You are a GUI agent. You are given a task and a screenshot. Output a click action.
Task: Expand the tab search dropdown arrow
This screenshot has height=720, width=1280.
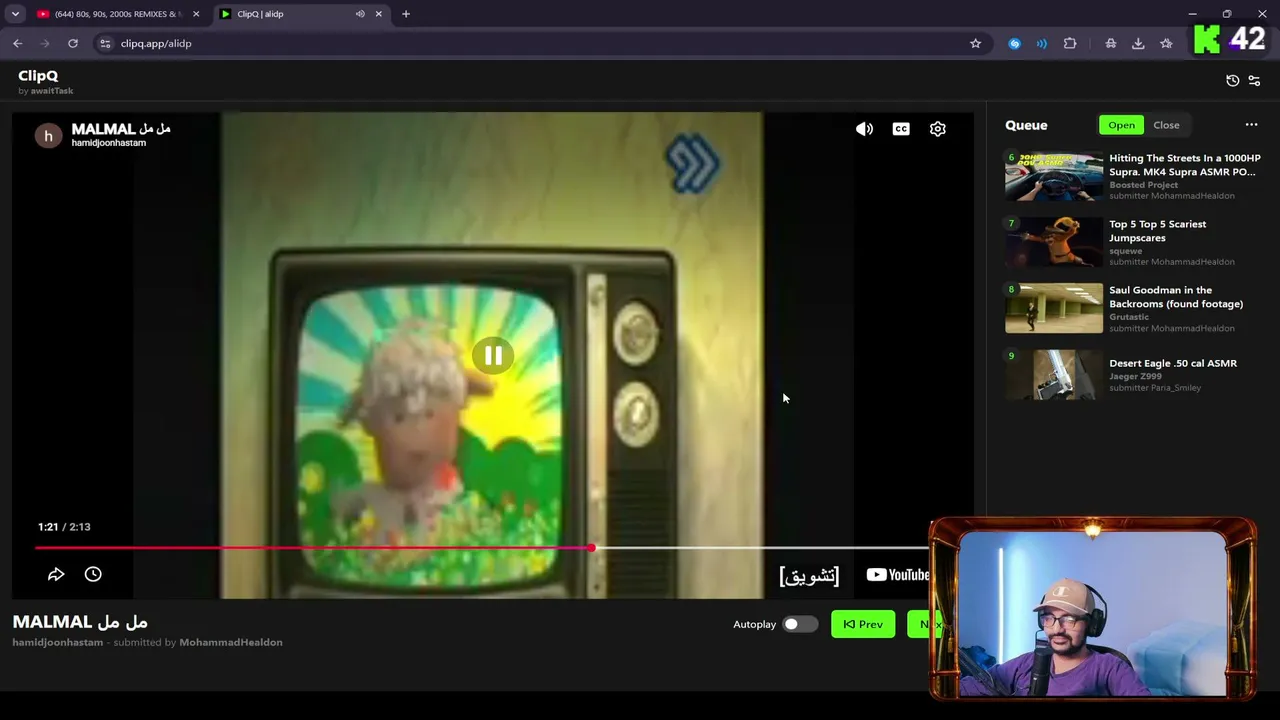(15, 14)
